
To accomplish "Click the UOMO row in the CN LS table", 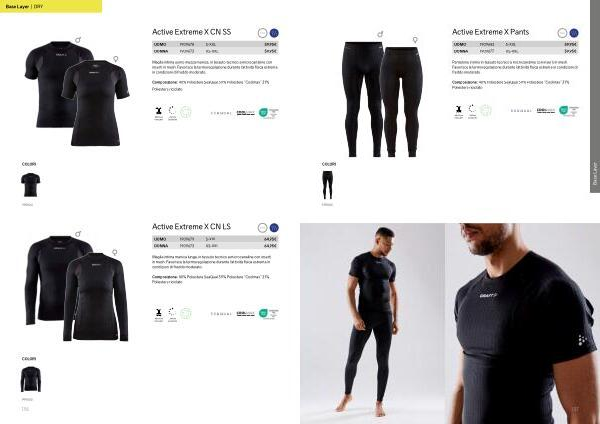I will coord(215,239).
